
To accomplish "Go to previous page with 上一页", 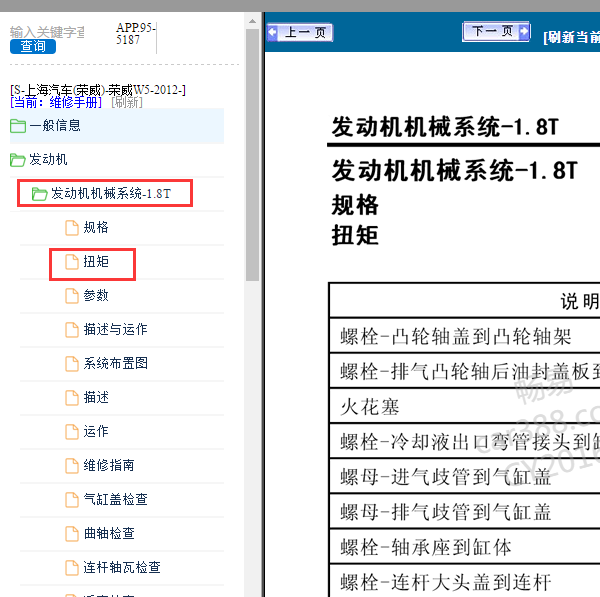I will [300, 33].
